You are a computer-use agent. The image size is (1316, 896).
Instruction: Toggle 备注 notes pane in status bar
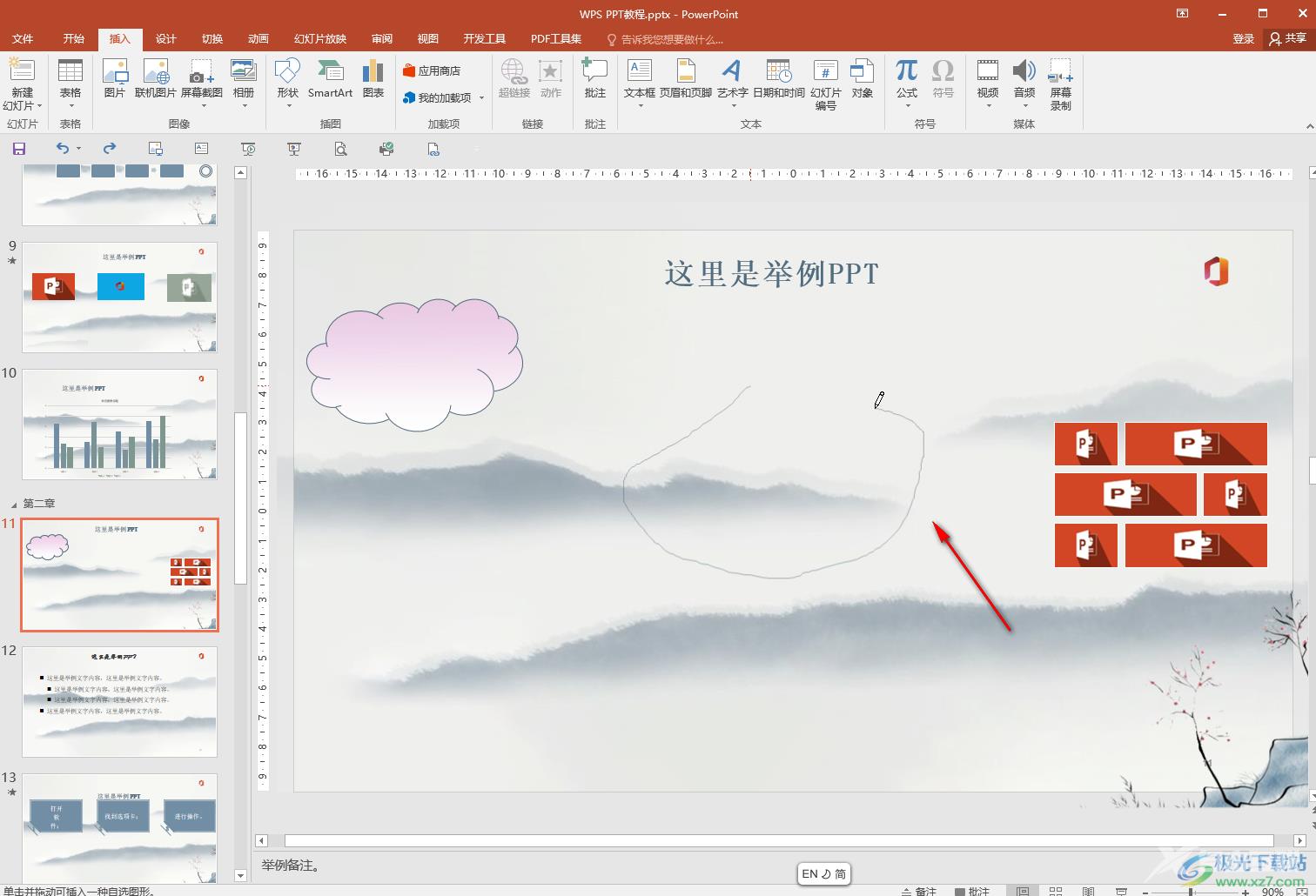tap(919, 891)
